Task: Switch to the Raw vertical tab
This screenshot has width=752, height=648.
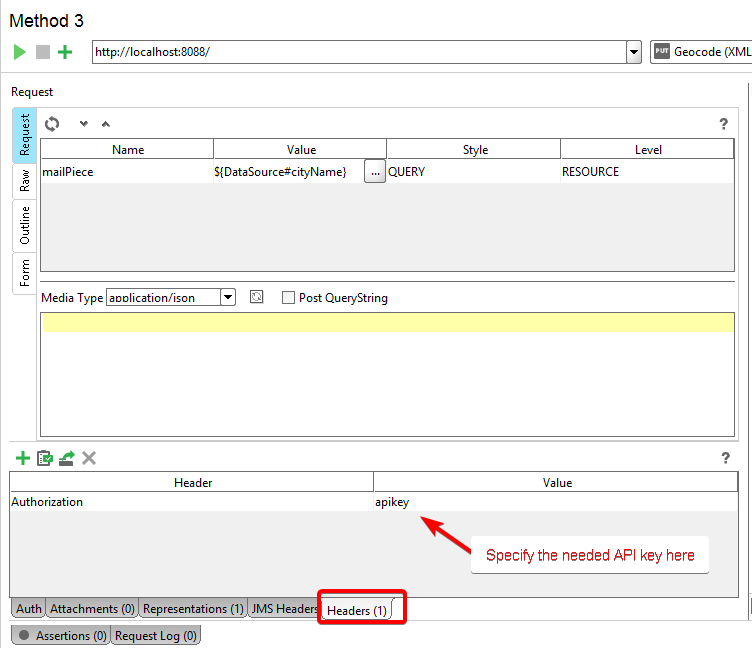Action: (x=24, y=181)
